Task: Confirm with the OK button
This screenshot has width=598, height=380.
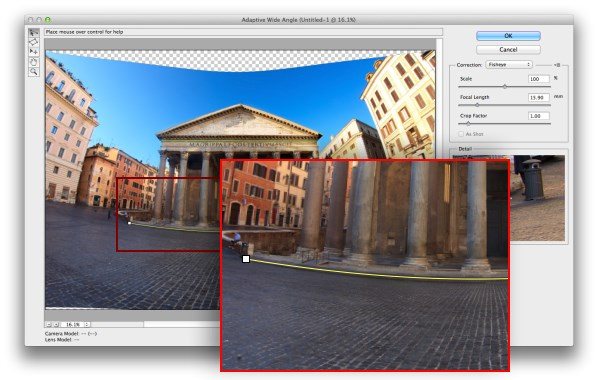Action: pos(508,35)
